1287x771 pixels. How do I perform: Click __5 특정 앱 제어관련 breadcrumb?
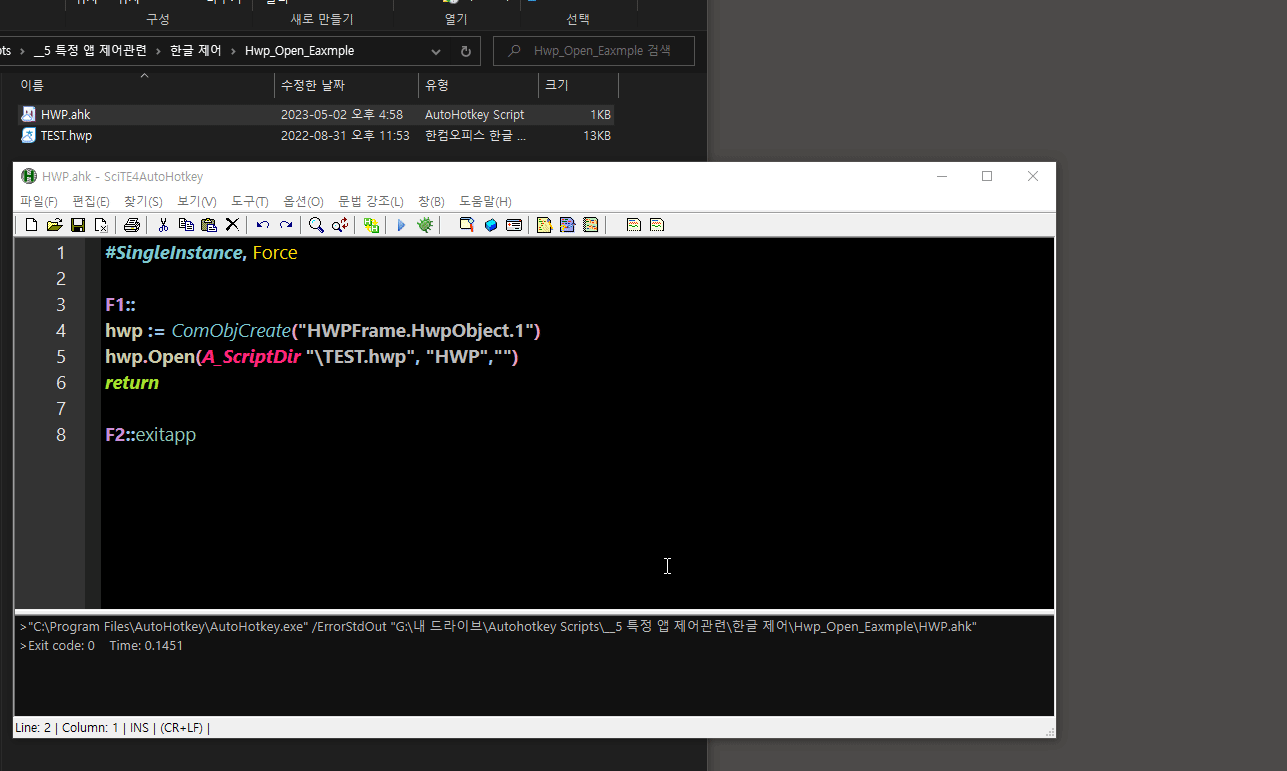click(x=90, y=51)
